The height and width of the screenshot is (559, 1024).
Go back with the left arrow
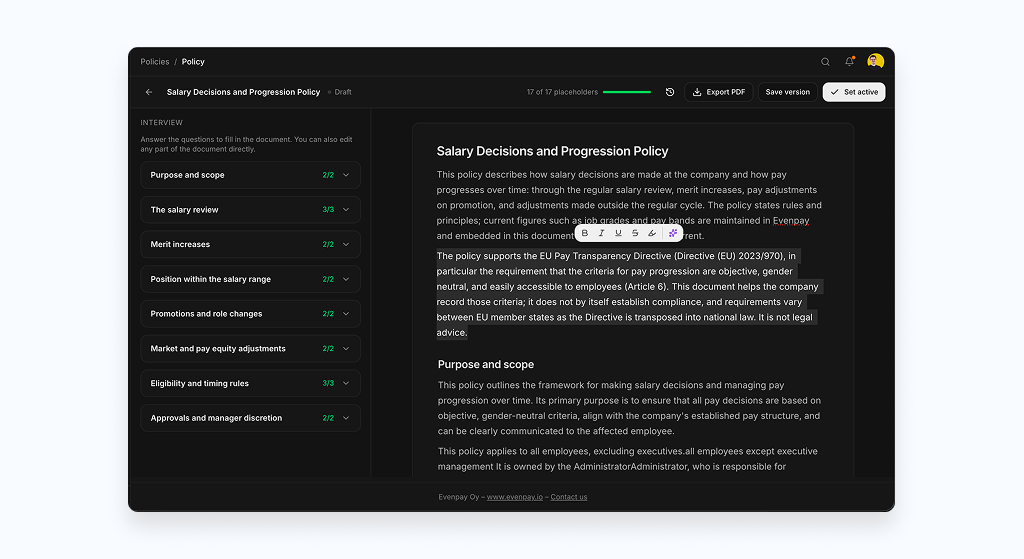click(x=149, y=92)
